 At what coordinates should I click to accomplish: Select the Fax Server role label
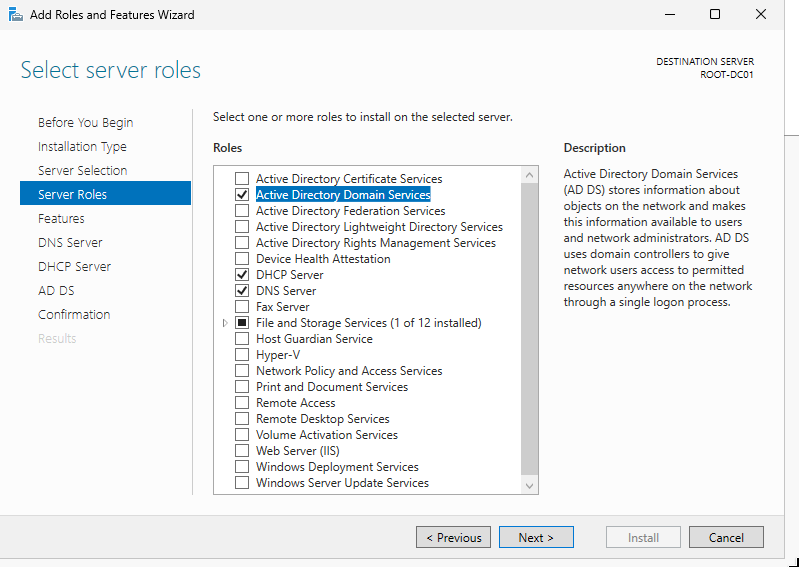pos(282,307)
